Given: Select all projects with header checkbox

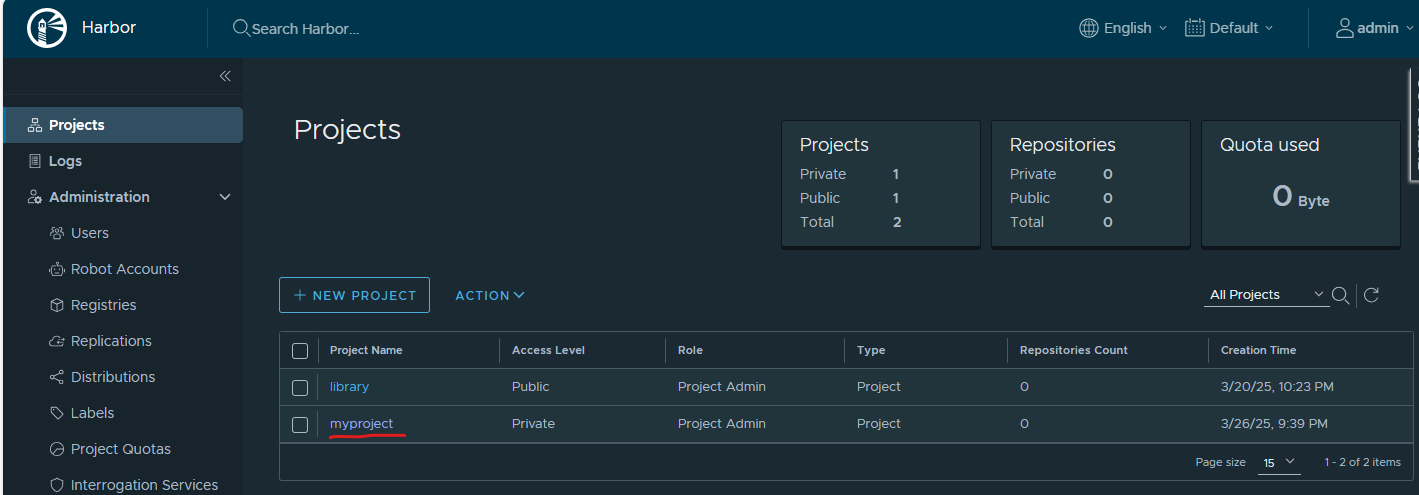Looking at the screenshot, I should [x=300, y=351].
